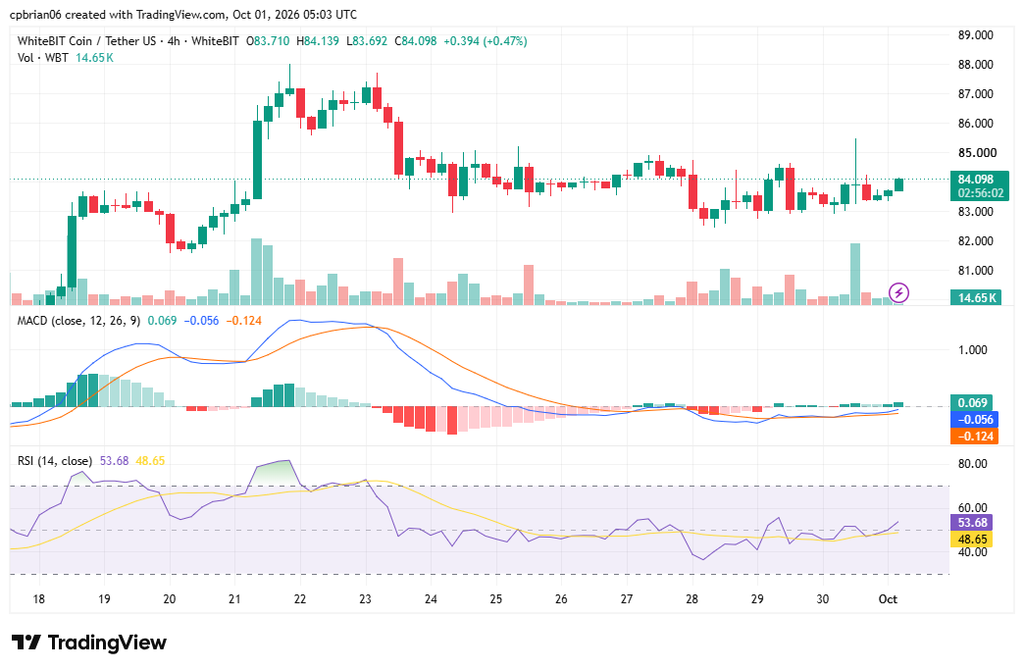The height and width of the screenshot is (672, 1024).
Task: Click the RSI legend value 53.68
Action: click(114, 461)
